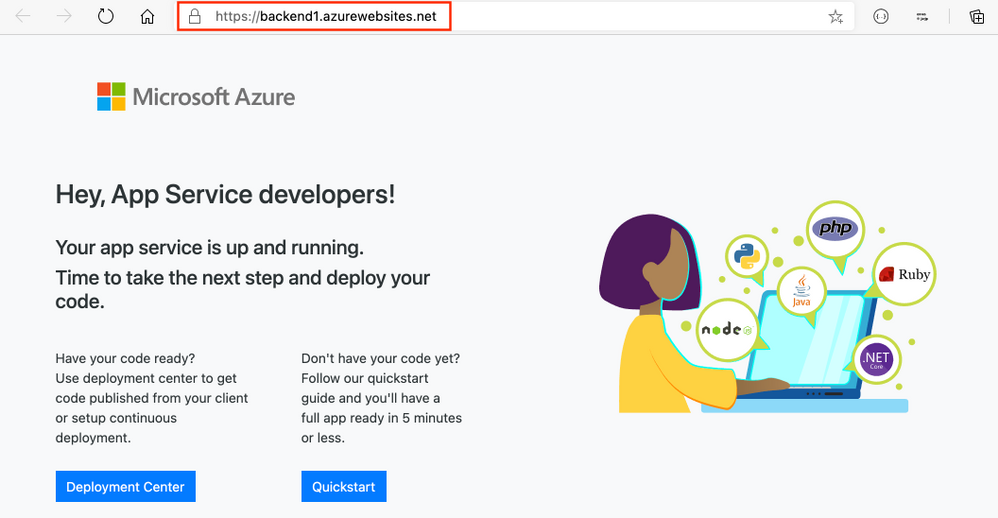Image resolution: width=998 pixels, height=518 pixels.
Task: Open the Quickstart guide button
Action: pyautogui.click(x=344, y=487)
